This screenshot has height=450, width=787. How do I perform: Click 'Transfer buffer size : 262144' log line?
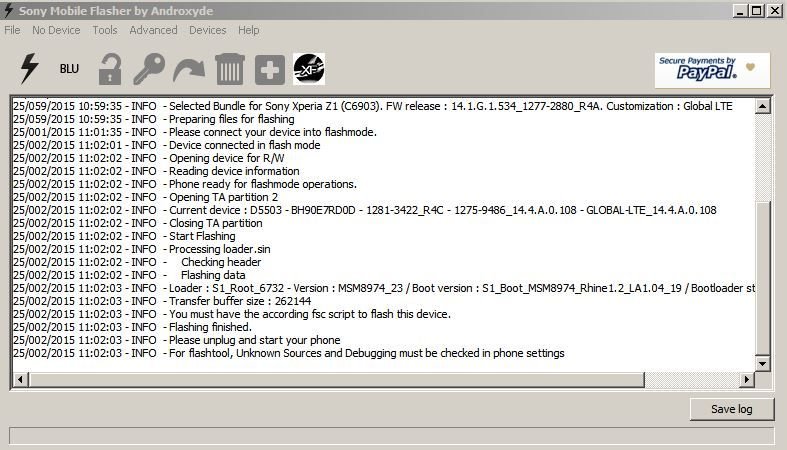[162, 302]
